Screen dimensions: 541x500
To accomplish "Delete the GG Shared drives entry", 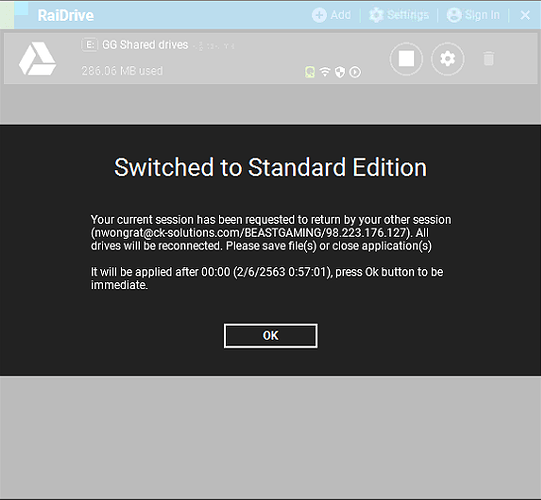I will (489, 58).
